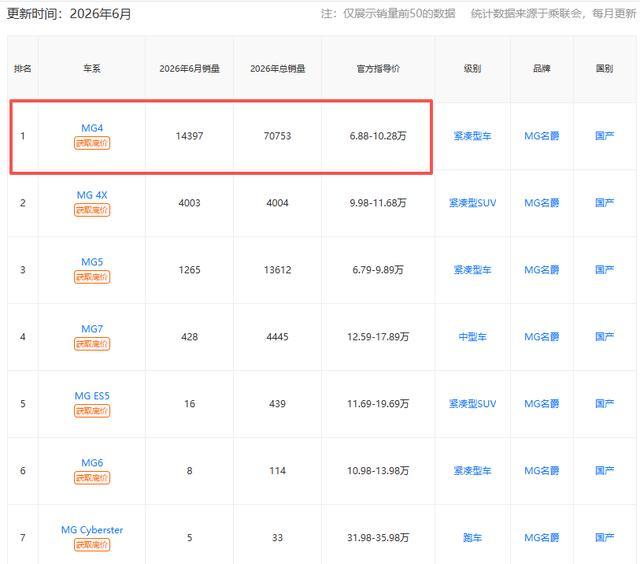Image resolution: width=640 pixels, height=564 pixels.
Task: Open MG名爵 brand link in MG4 row
Action: click(x=542, y=136)
